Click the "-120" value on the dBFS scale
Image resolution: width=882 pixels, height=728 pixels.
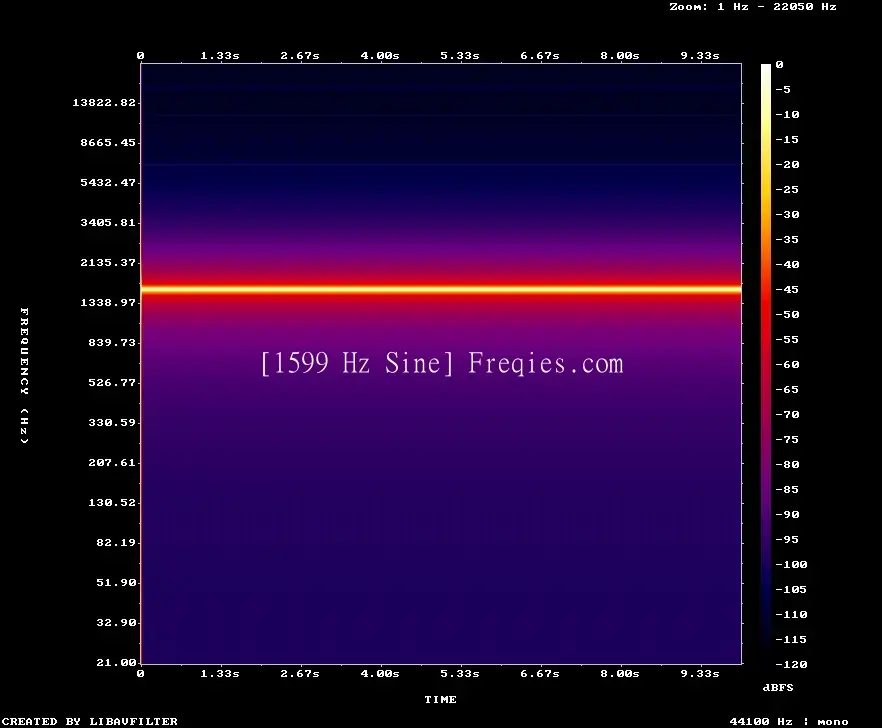[791, 664]
